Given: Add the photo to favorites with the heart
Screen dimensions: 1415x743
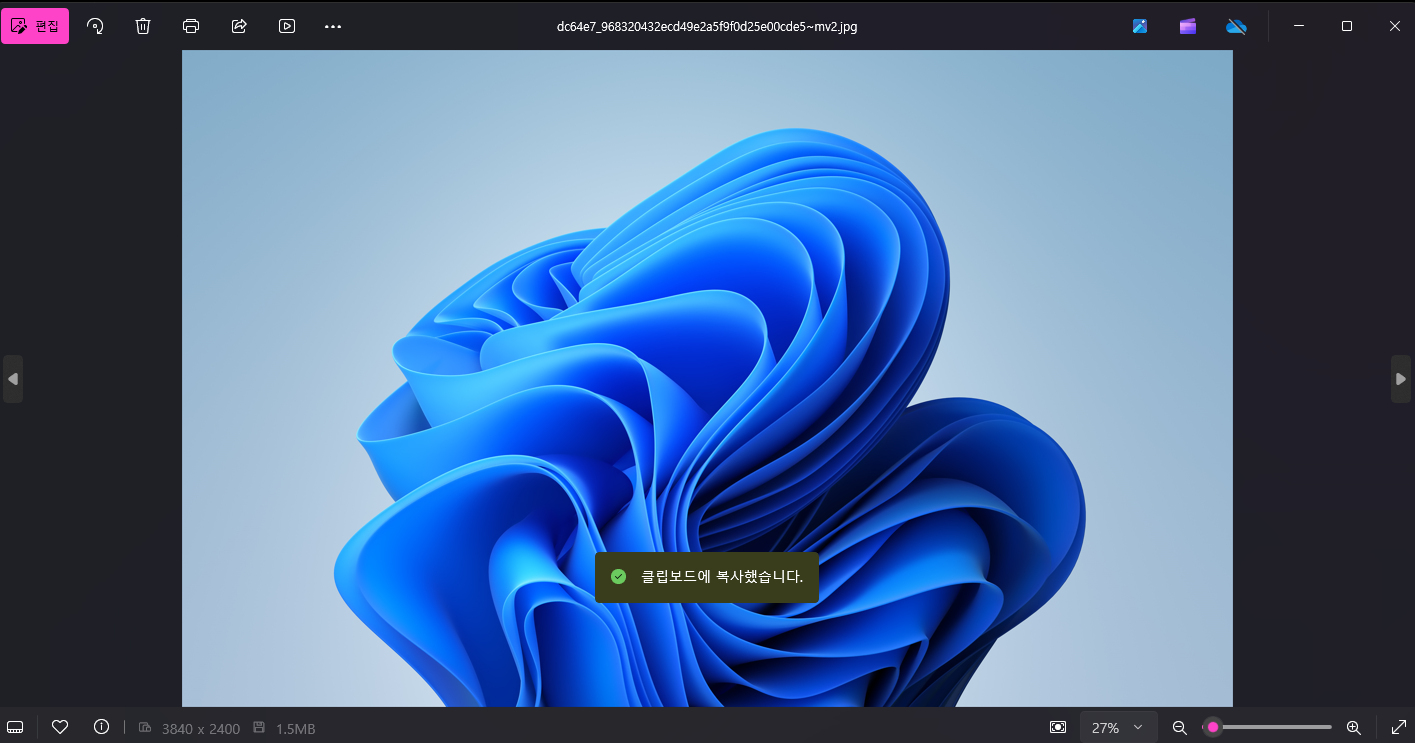Looking at the screenshot, I should click(60, 727).
